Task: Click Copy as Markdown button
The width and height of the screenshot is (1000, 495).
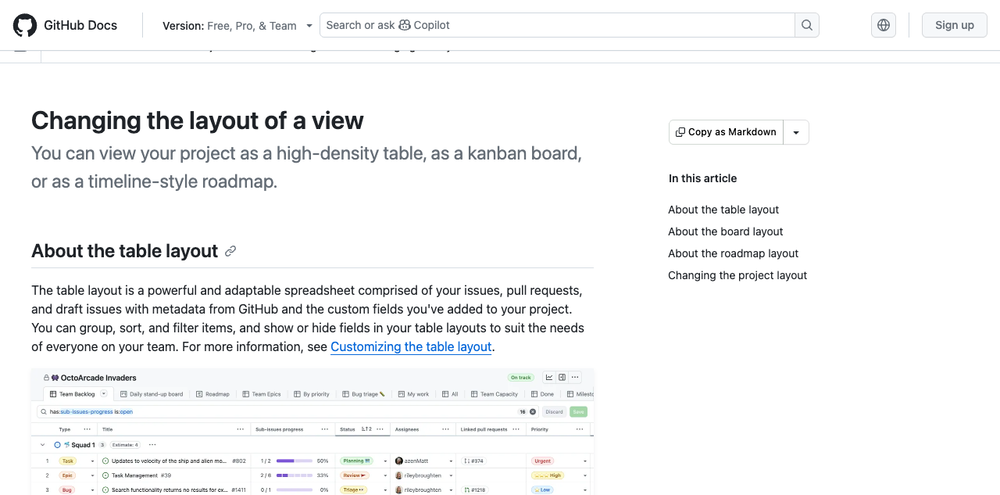Action: click(x=726, y=132)
